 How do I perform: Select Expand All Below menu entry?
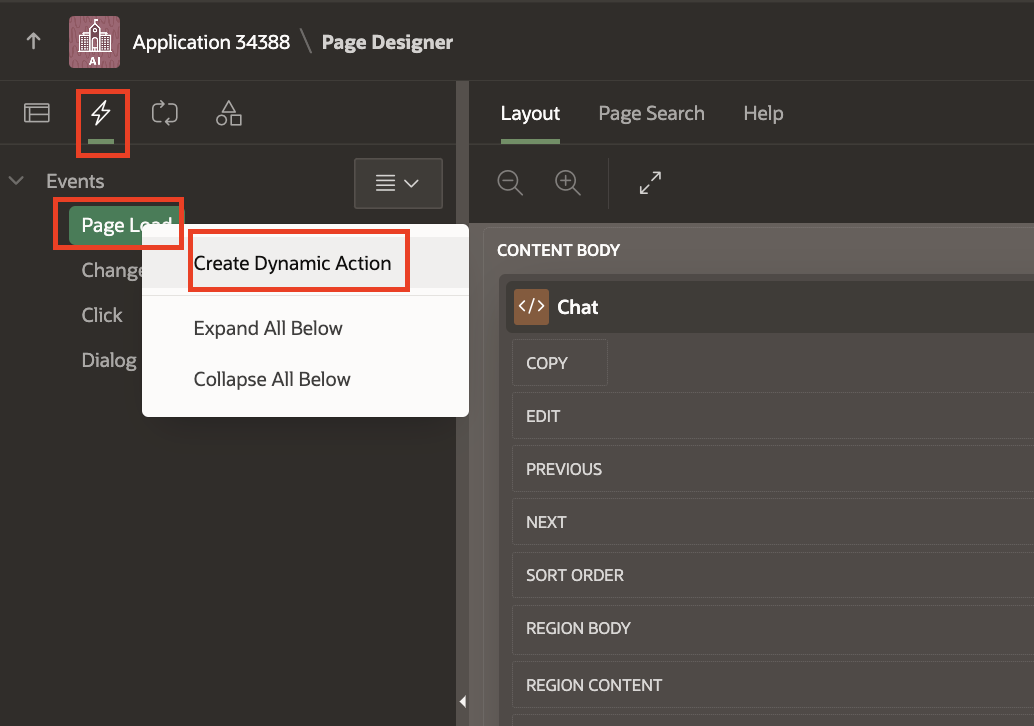tap(268, 328)
